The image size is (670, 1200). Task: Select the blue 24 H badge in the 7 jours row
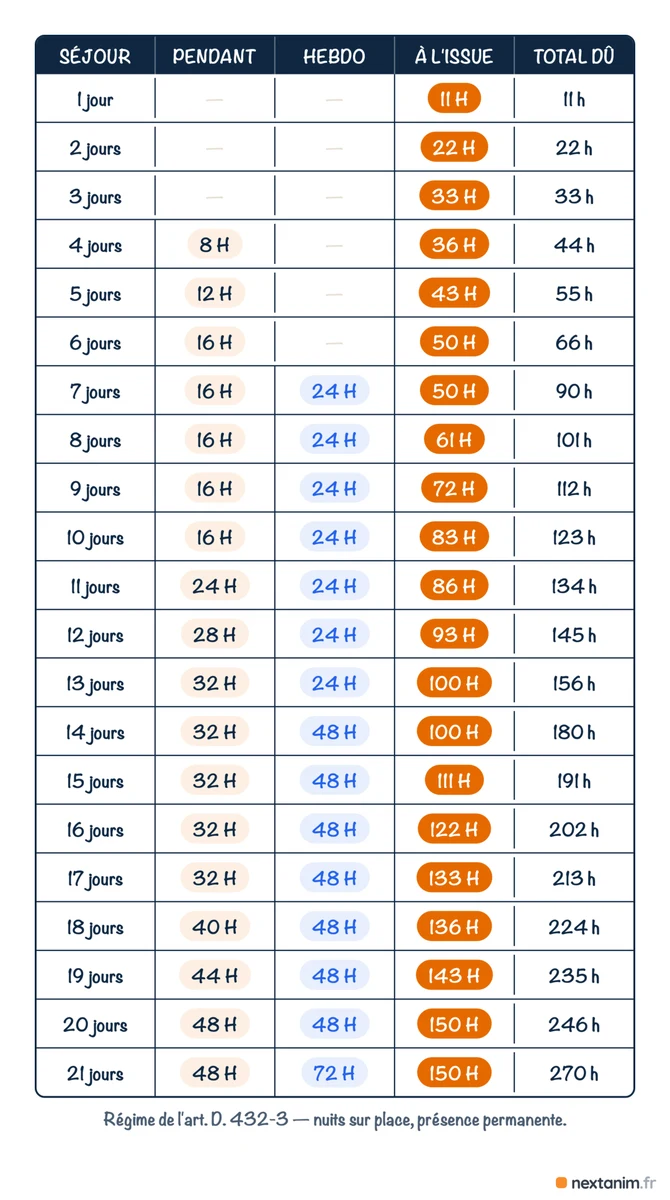click(x=334, y=391)
